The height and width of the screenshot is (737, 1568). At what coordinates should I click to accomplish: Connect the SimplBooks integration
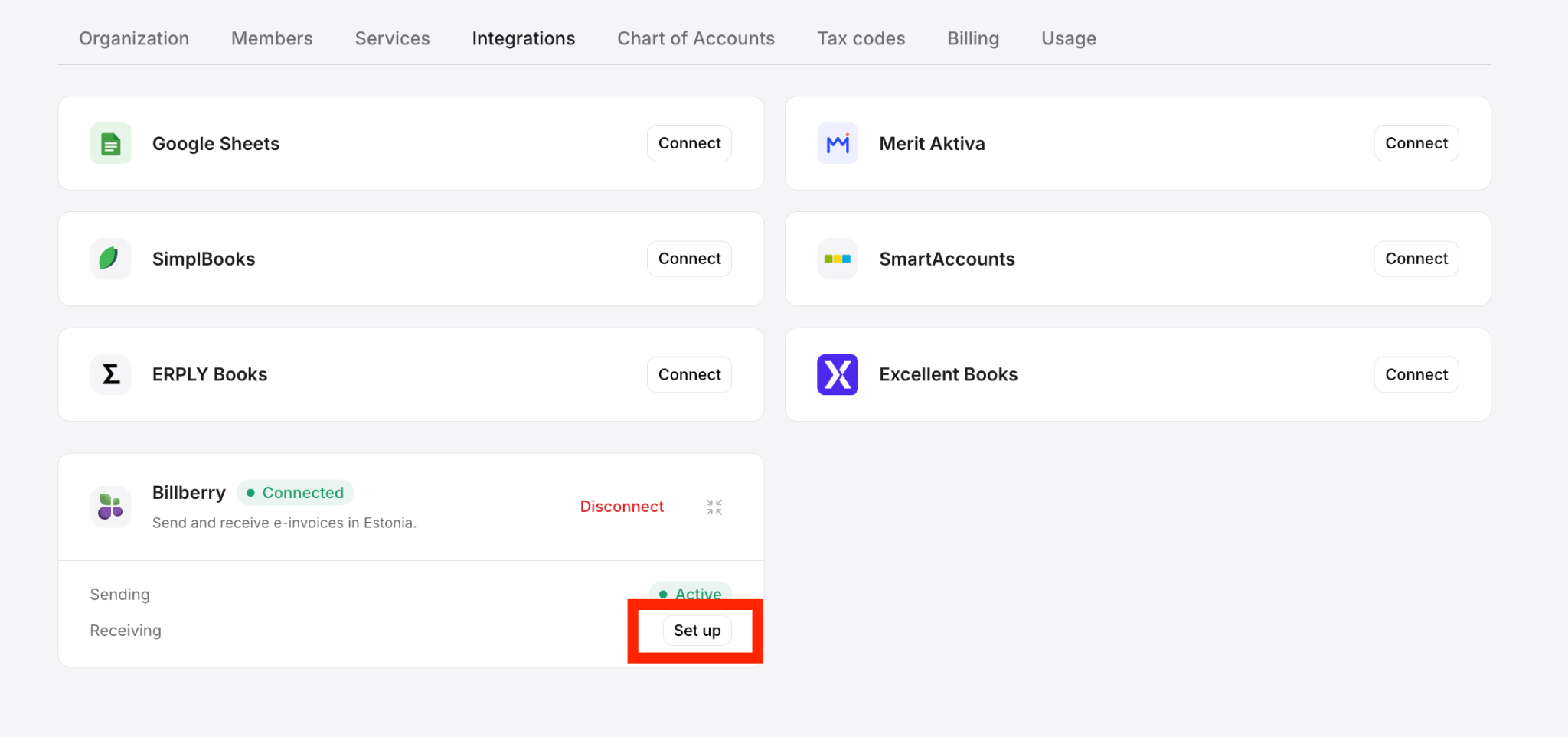pyautogui.click(x=689, y=259)
